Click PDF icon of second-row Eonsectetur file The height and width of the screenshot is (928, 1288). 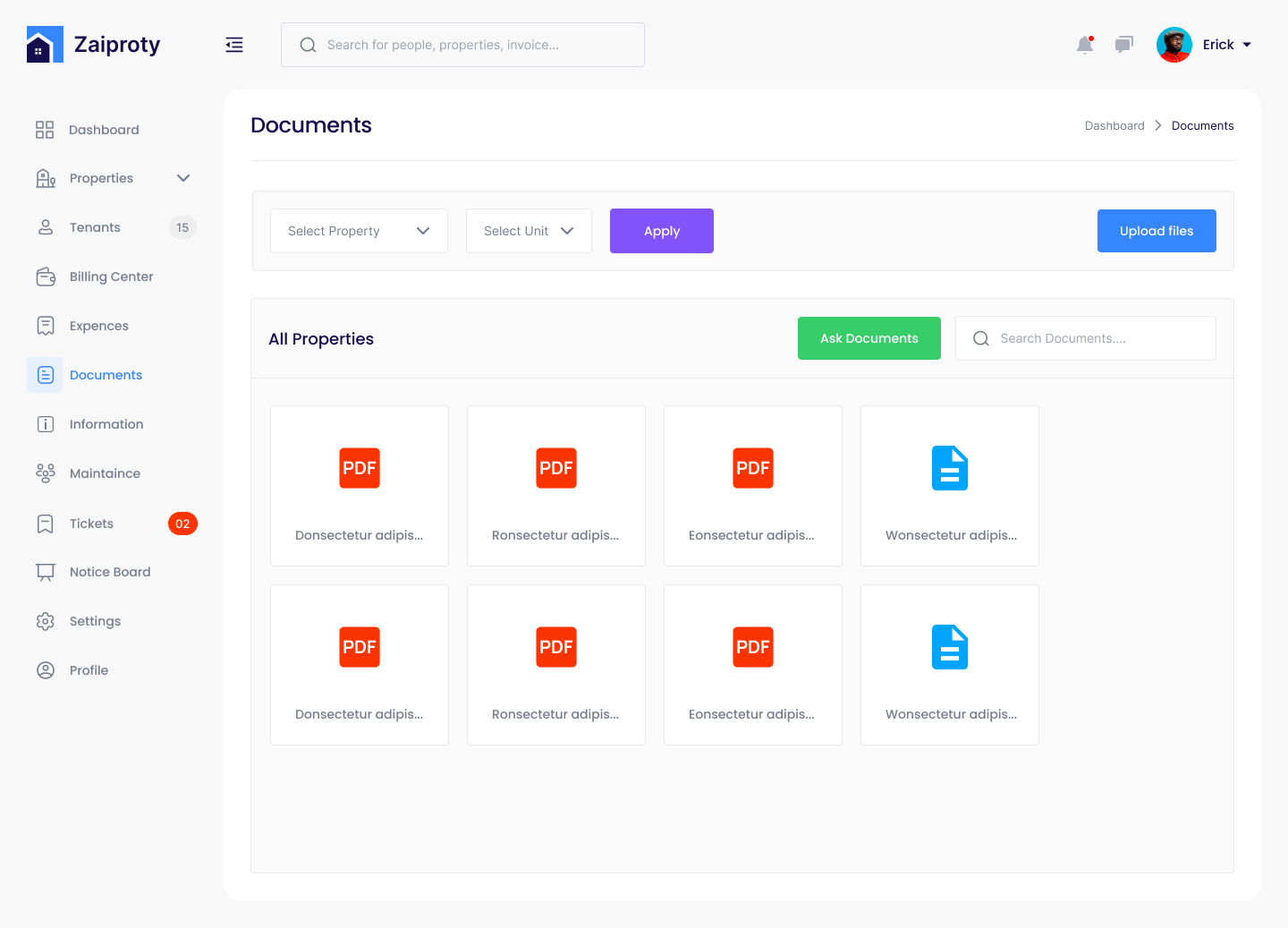click(x=753, y=647)
